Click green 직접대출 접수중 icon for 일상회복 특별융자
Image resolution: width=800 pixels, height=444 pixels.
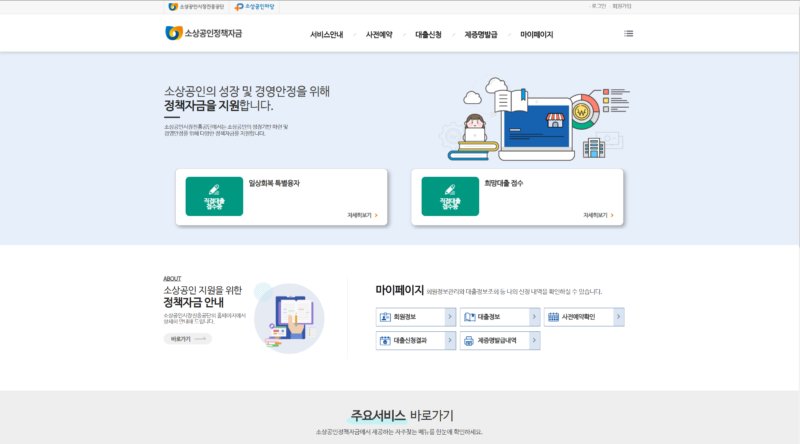214,196
